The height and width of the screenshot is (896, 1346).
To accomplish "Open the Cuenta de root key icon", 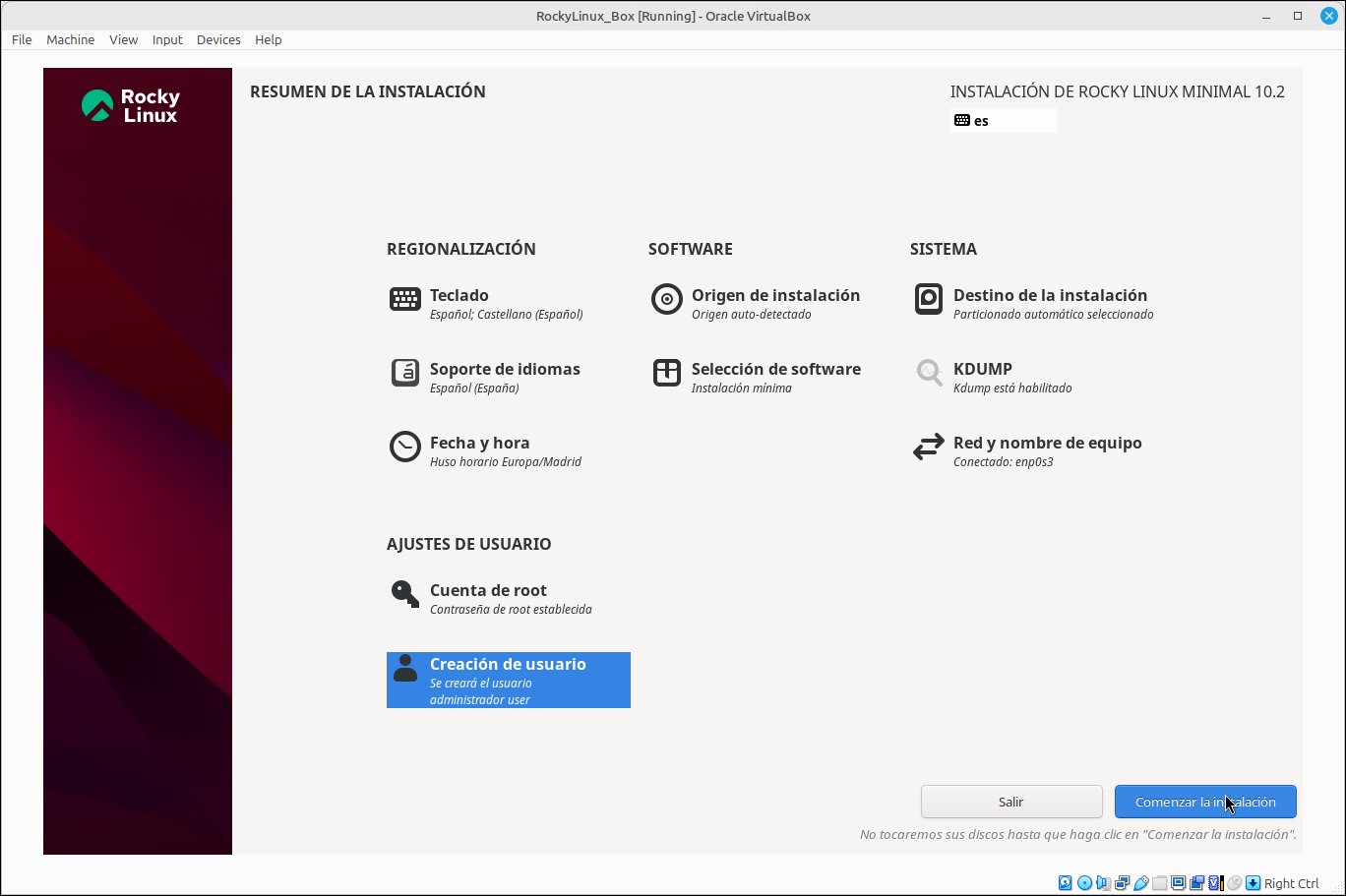I will pyautogui.click(x=405, y=594).
